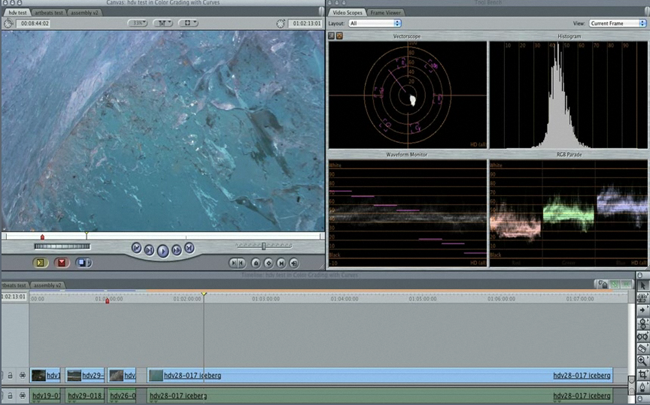
Task: Toggle lock on video track V1
Action: (10, 376)
